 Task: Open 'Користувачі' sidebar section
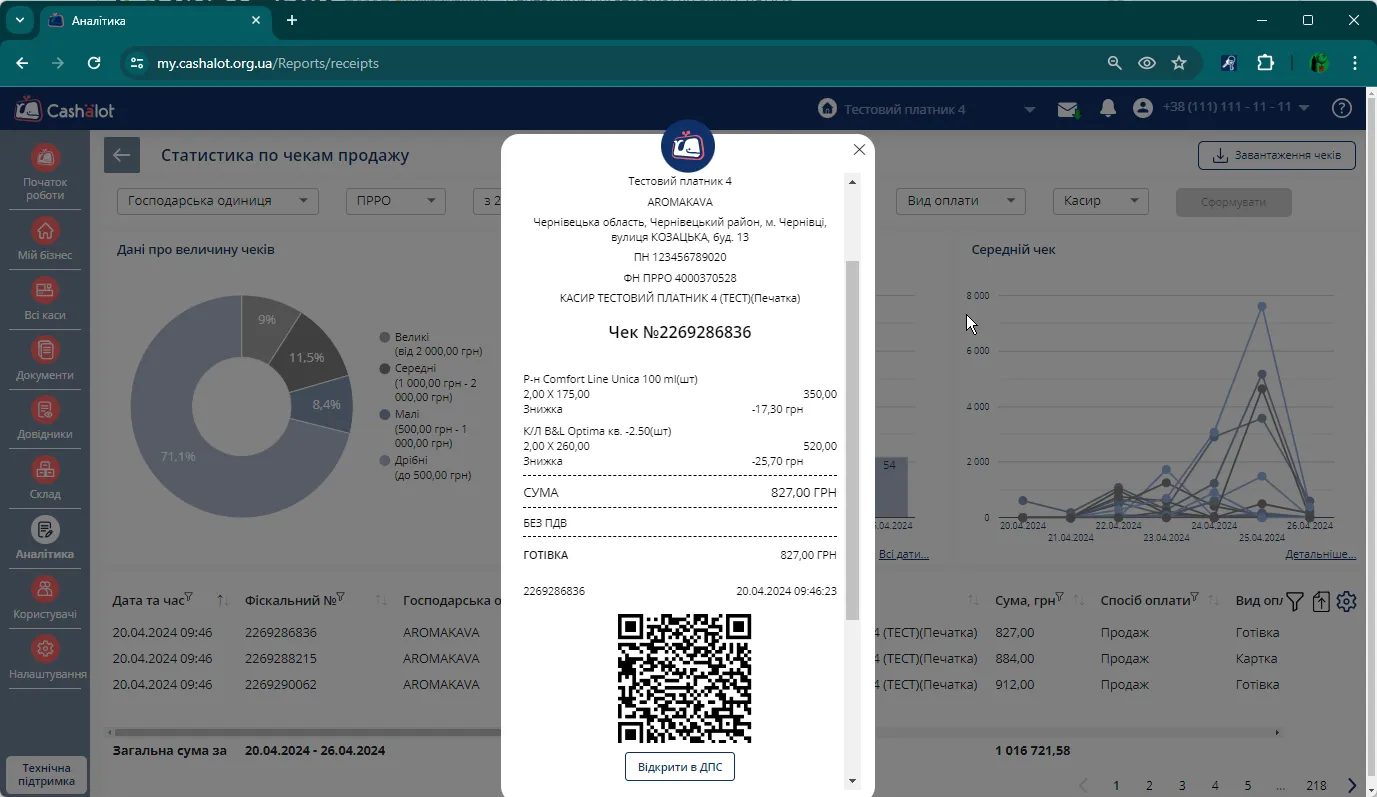point(45,598)
